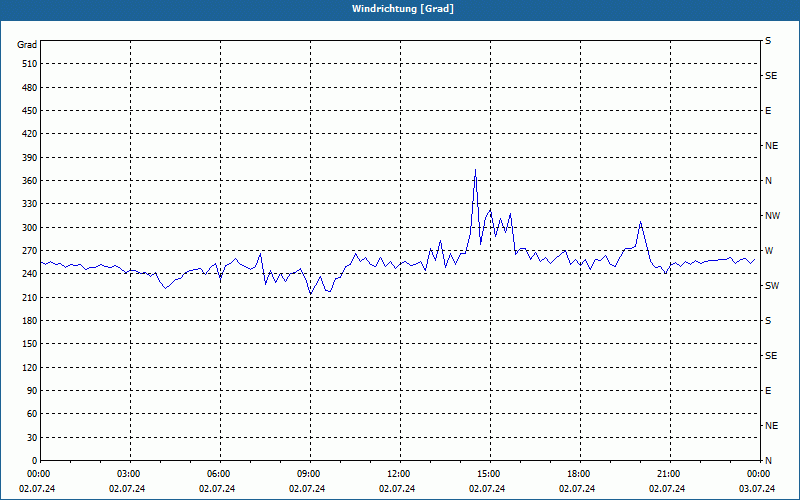
Task: Click the 00:00 label above date 03.07.24
Action: [758, 474]
